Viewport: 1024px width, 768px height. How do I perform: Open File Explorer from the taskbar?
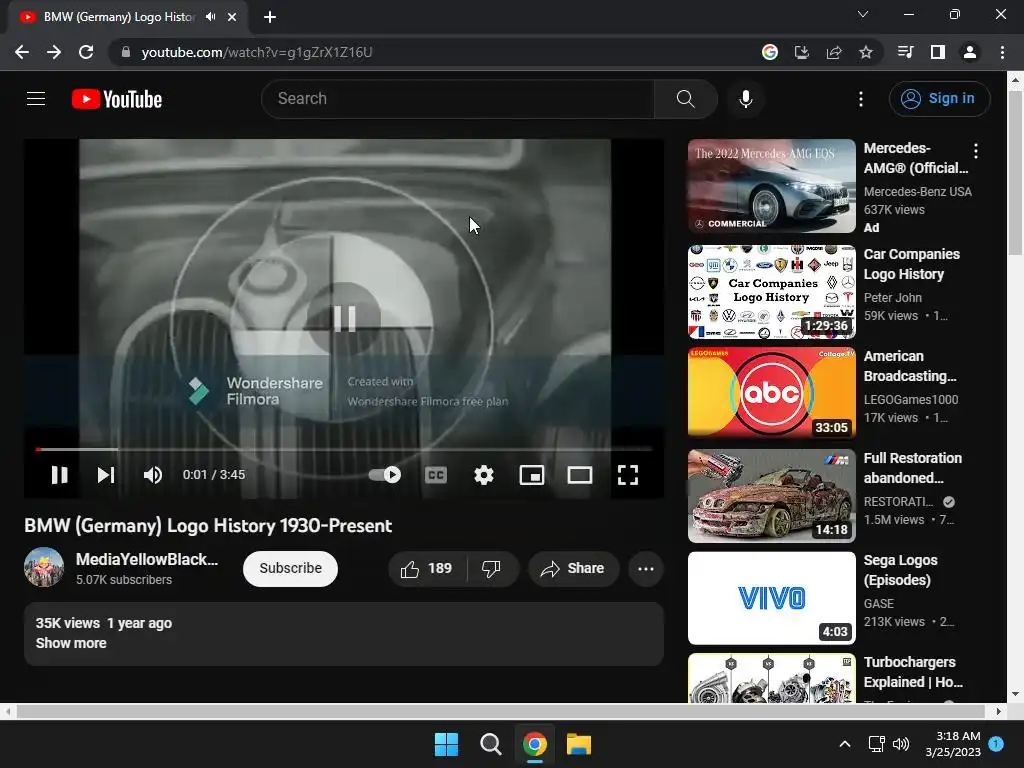pyautogui.click(x=579, y=744)
